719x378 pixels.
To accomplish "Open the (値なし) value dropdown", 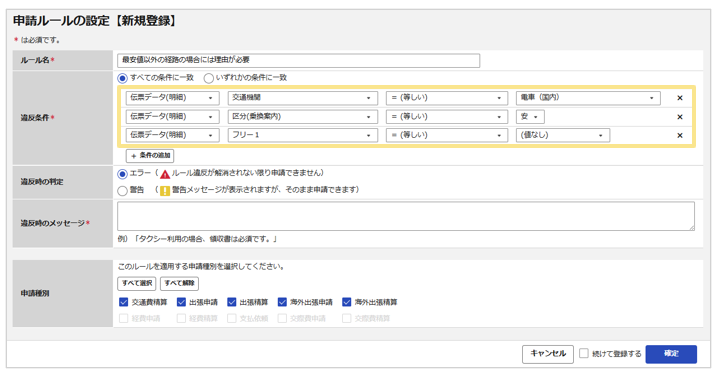I will (x=563, y=135).
